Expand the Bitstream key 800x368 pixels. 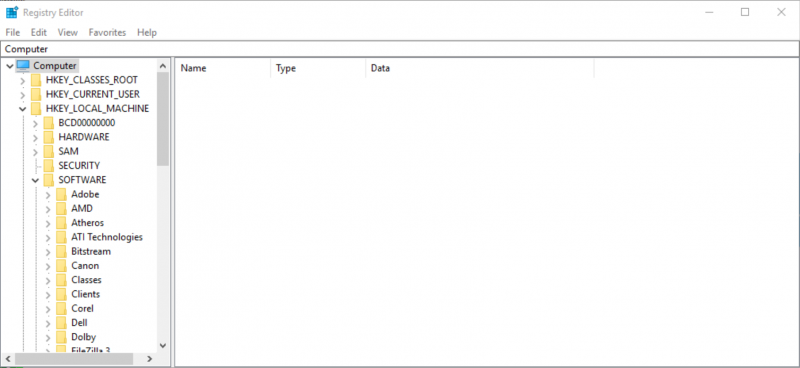(48, 252)
